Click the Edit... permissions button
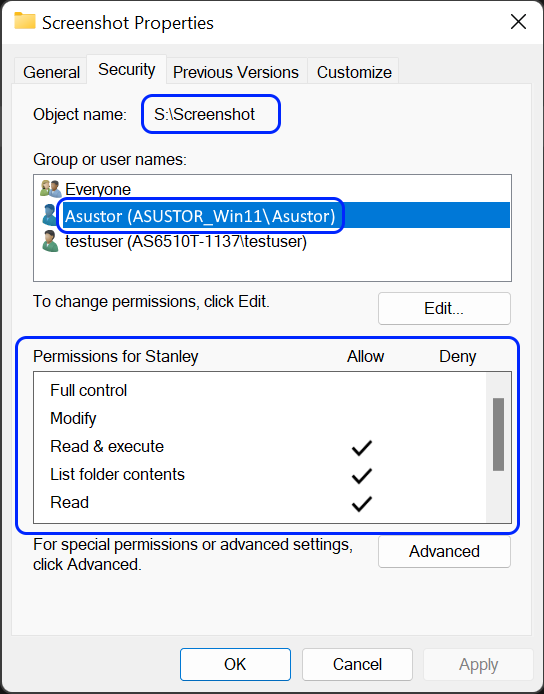 click(x=444, y=308)
